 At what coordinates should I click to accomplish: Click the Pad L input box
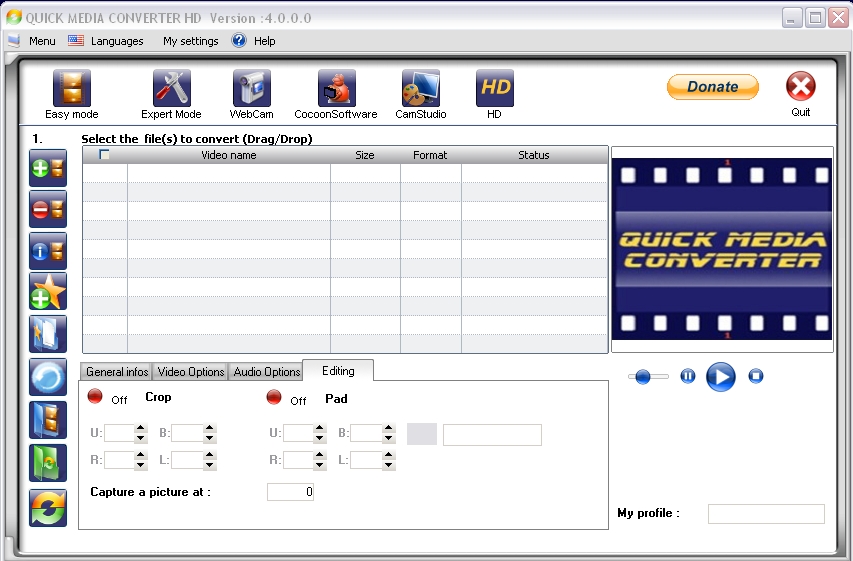click(x=366, y=460)
